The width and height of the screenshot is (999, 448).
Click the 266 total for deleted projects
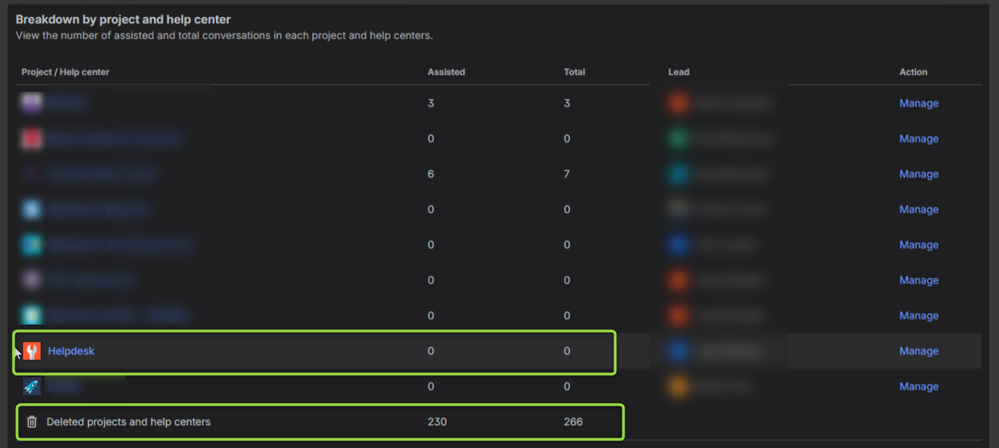pyautogui.click(x=573, y=422)
